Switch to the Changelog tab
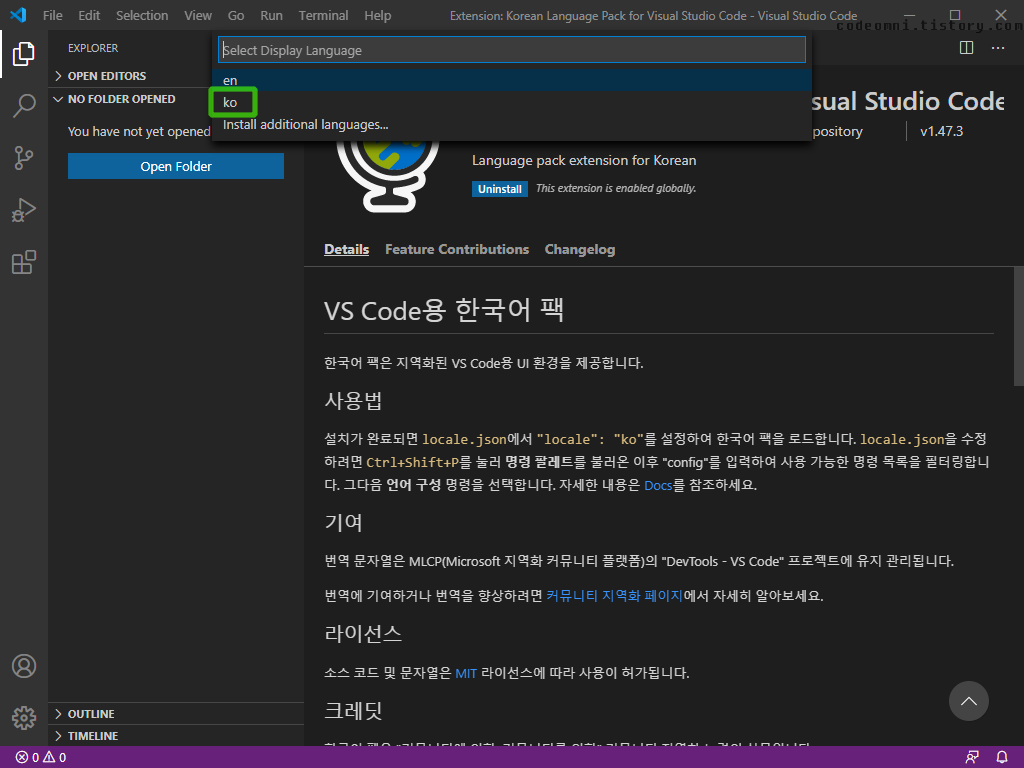 click(580, 249)
